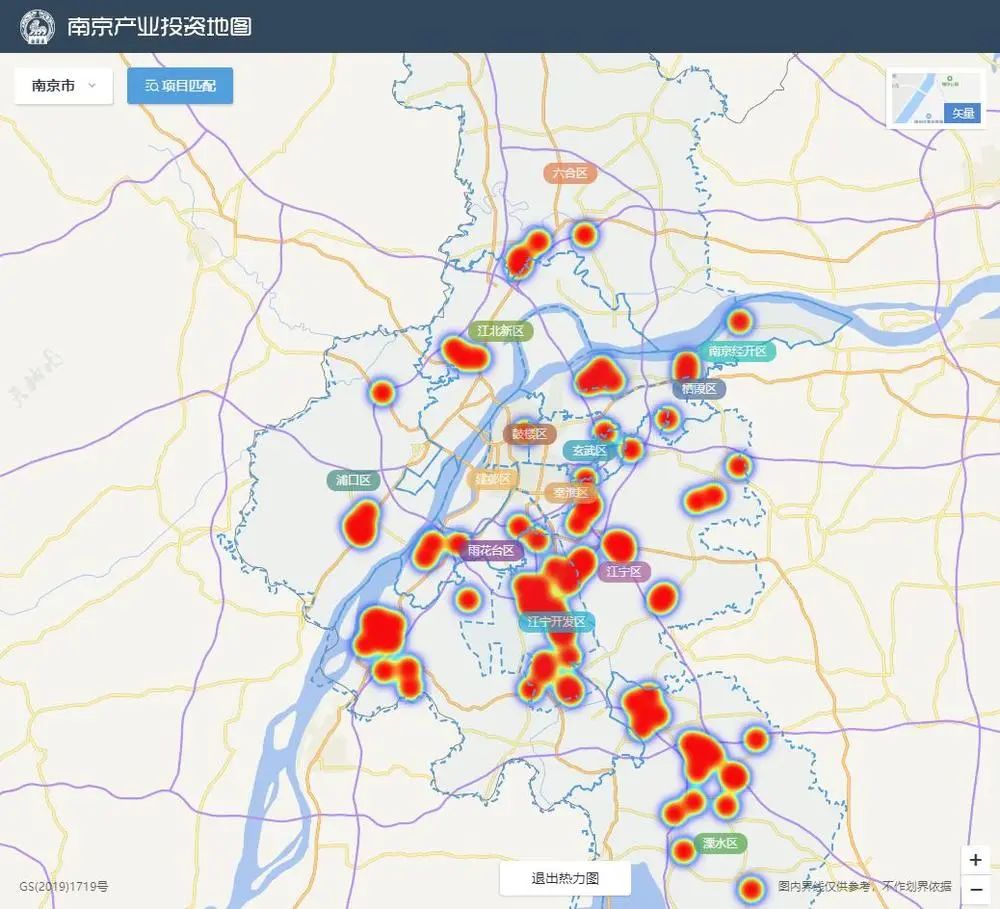The height and width of the screenshot is (909, 1000).
Task: Click the 江宁开发区 zone label
Action: 557,622
